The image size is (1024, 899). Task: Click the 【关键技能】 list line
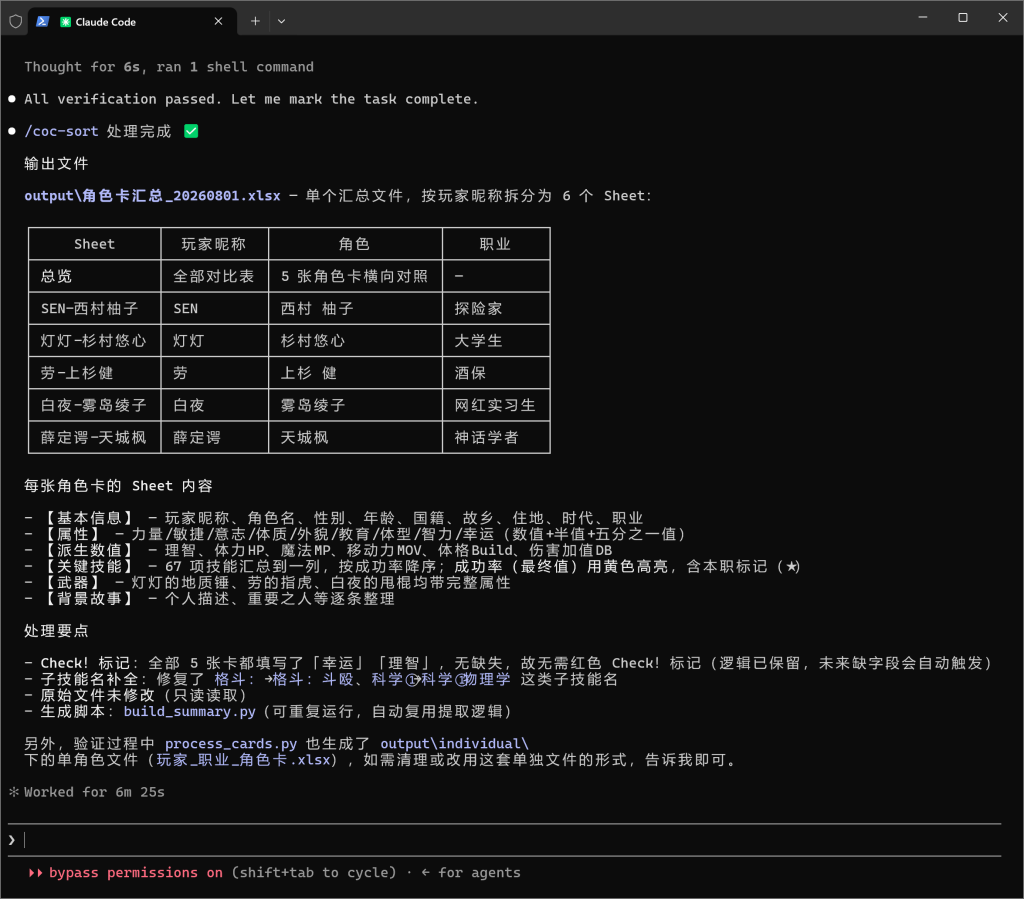(412, 567)
